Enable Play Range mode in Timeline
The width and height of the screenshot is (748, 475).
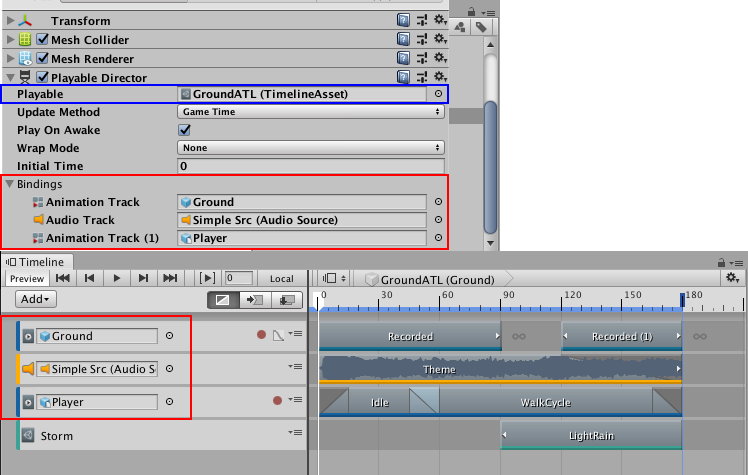click(x=208, y=278)
